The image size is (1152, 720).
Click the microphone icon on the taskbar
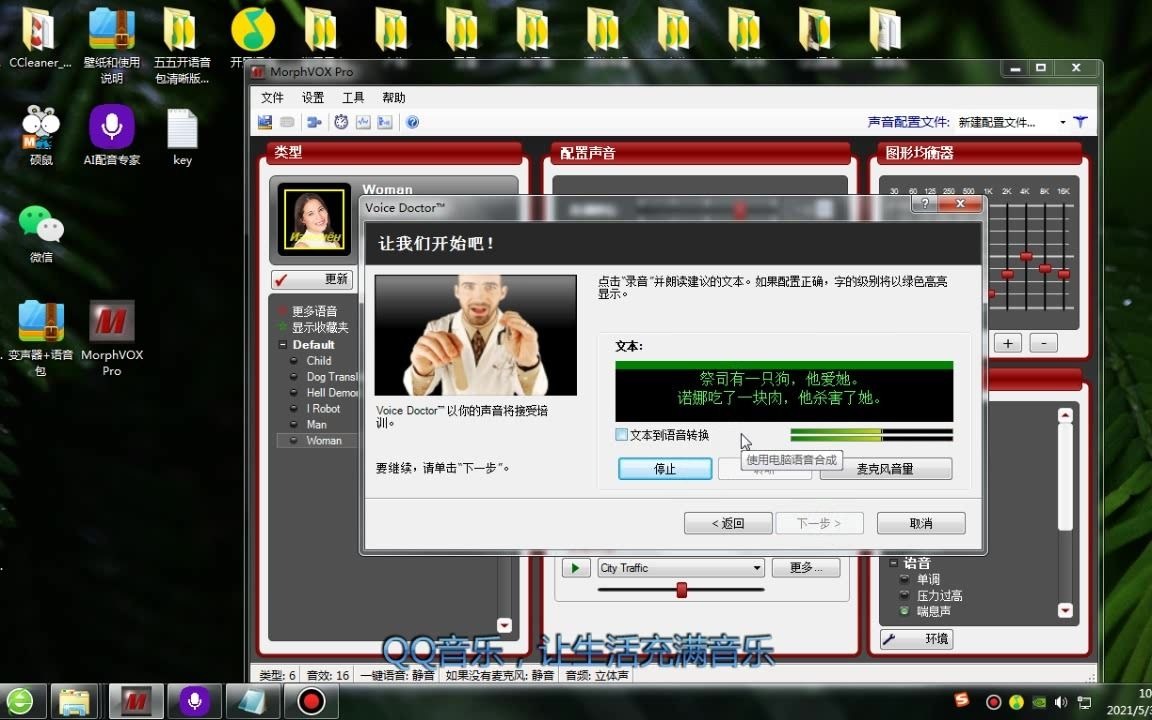click(194, 700)
